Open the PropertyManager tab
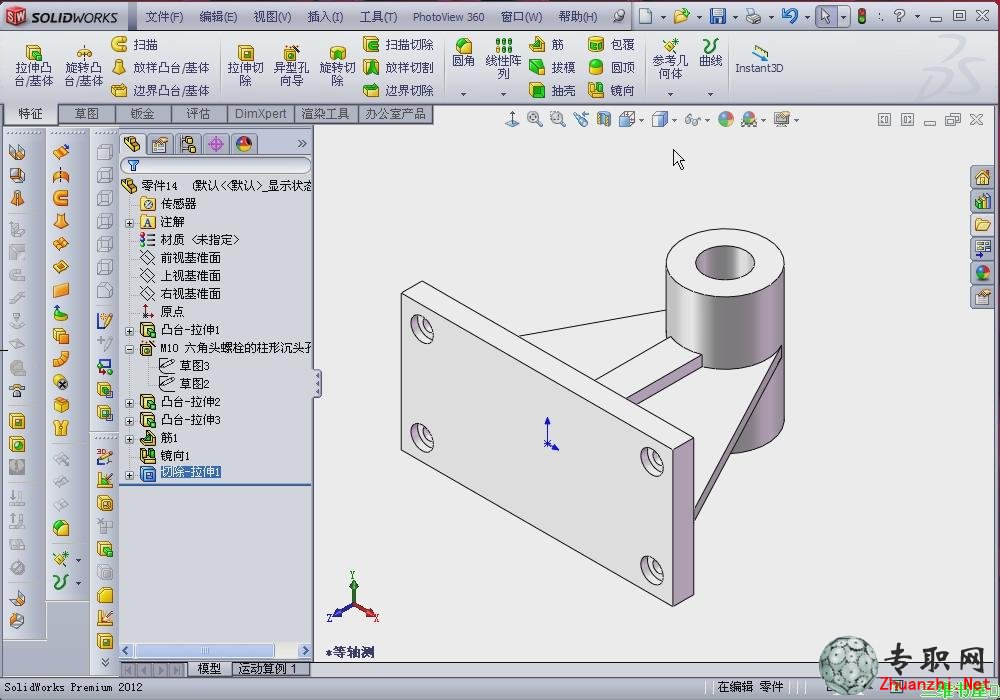The width and height of the screenshot is (1000, 700). tap(160, 144)
